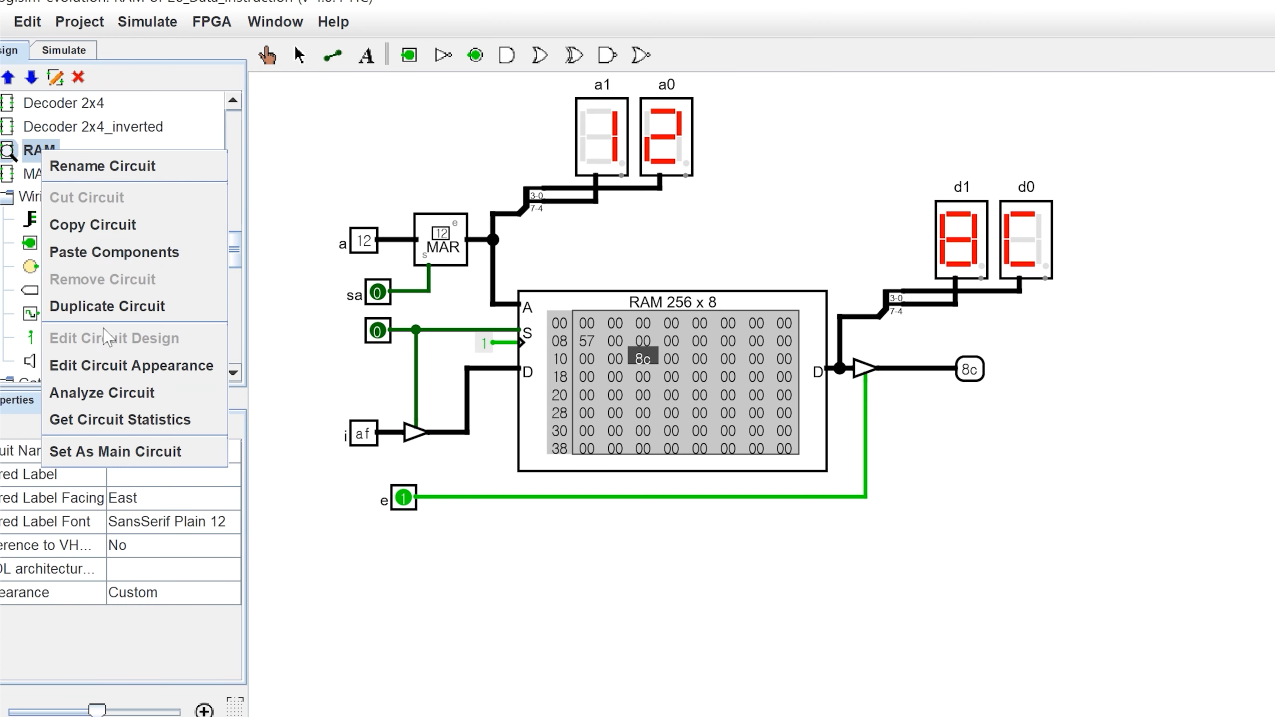
Task: Choose Rename Circuit from context menu
Action: point(134,166)
